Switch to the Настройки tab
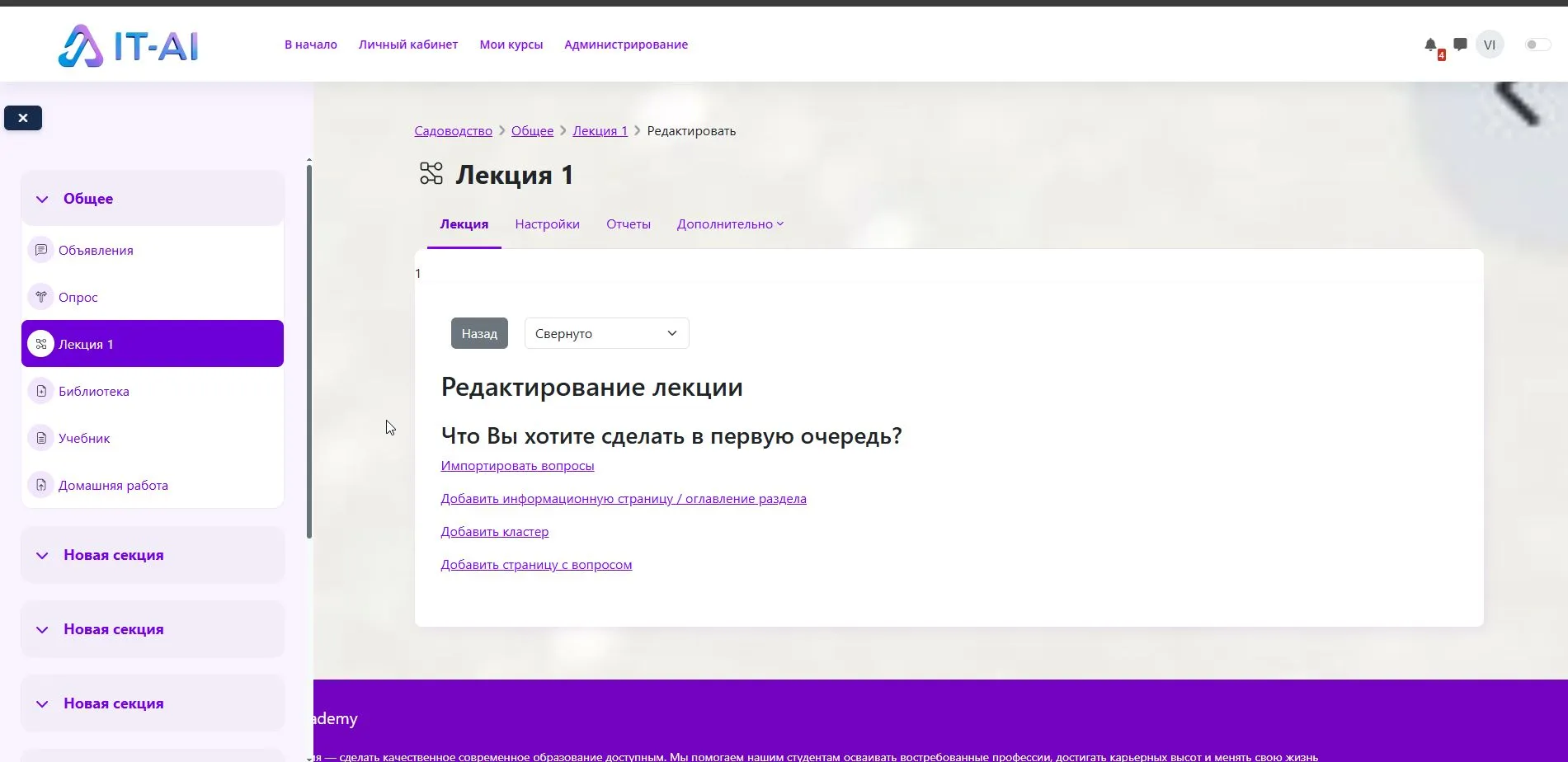The image size is (1568, 762). point(547,223)
